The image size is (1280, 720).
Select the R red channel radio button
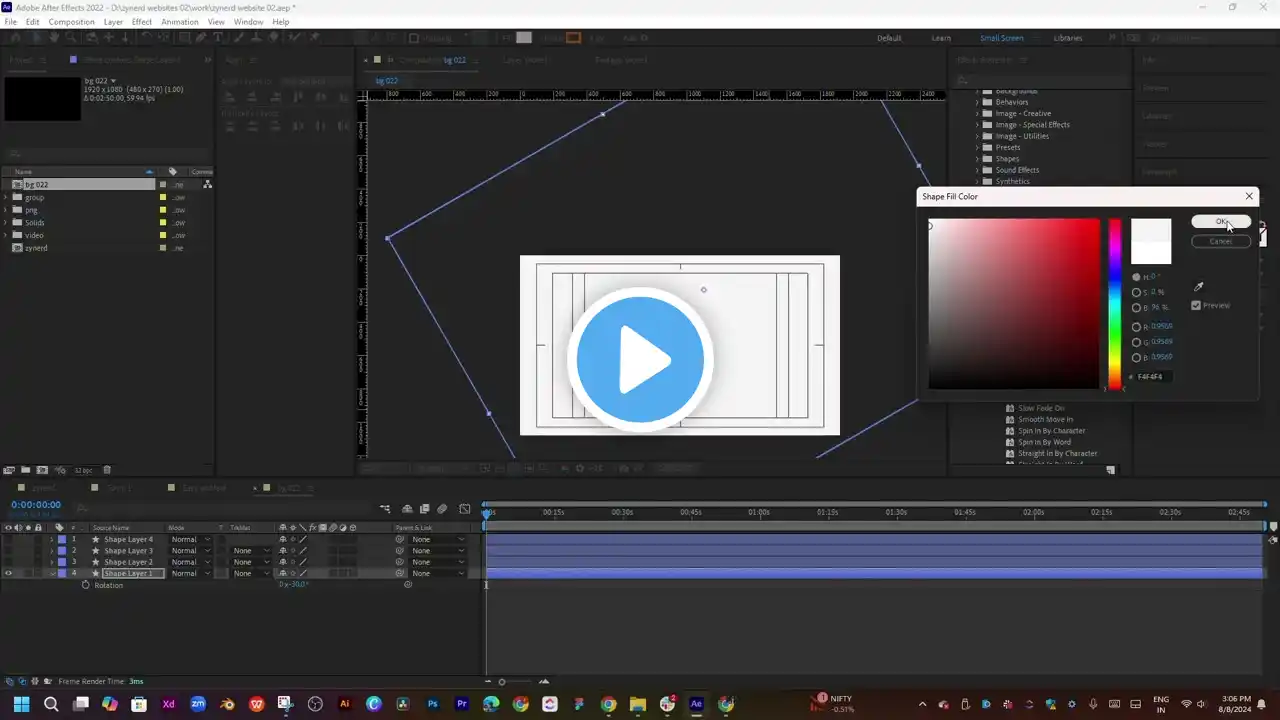click(1136, 327)
